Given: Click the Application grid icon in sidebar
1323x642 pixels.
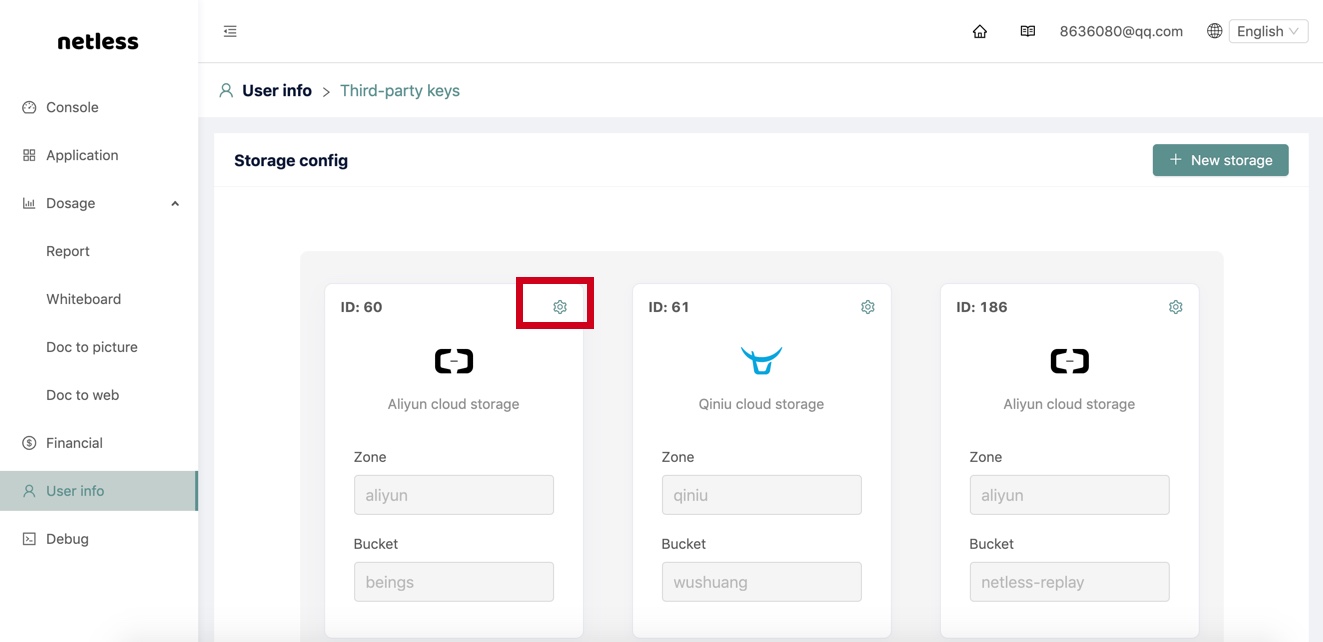Looking at the screenshot, I should [x=29, y=155].
